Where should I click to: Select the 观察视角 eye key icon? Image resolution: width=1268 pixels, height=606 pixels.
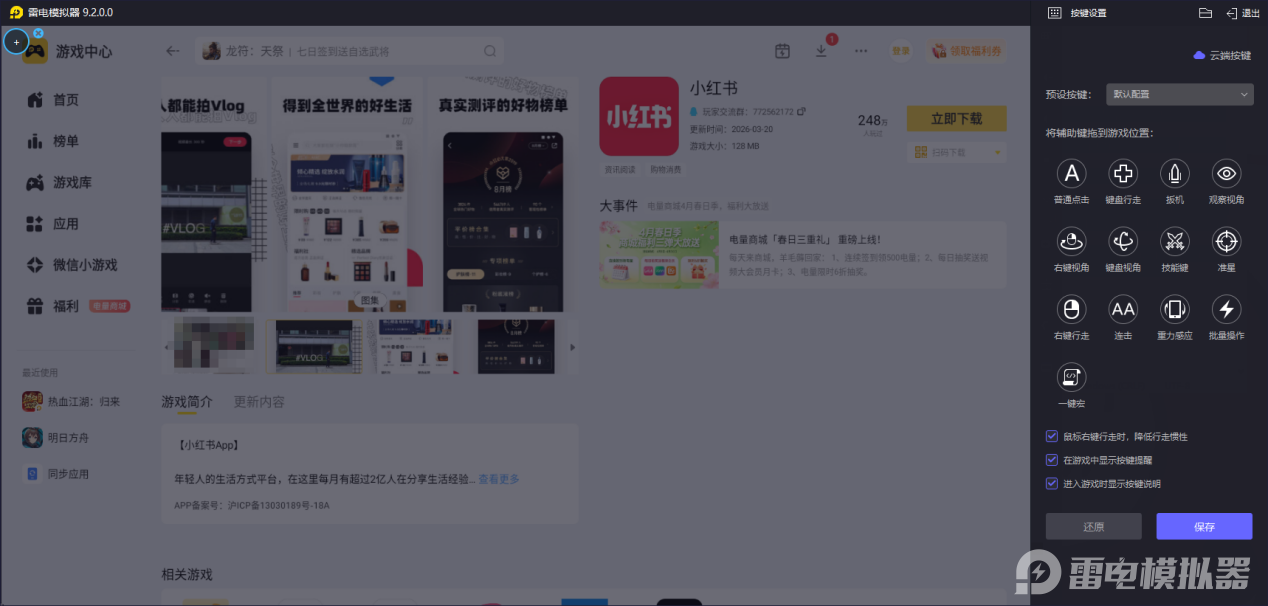pos(1227,173)
